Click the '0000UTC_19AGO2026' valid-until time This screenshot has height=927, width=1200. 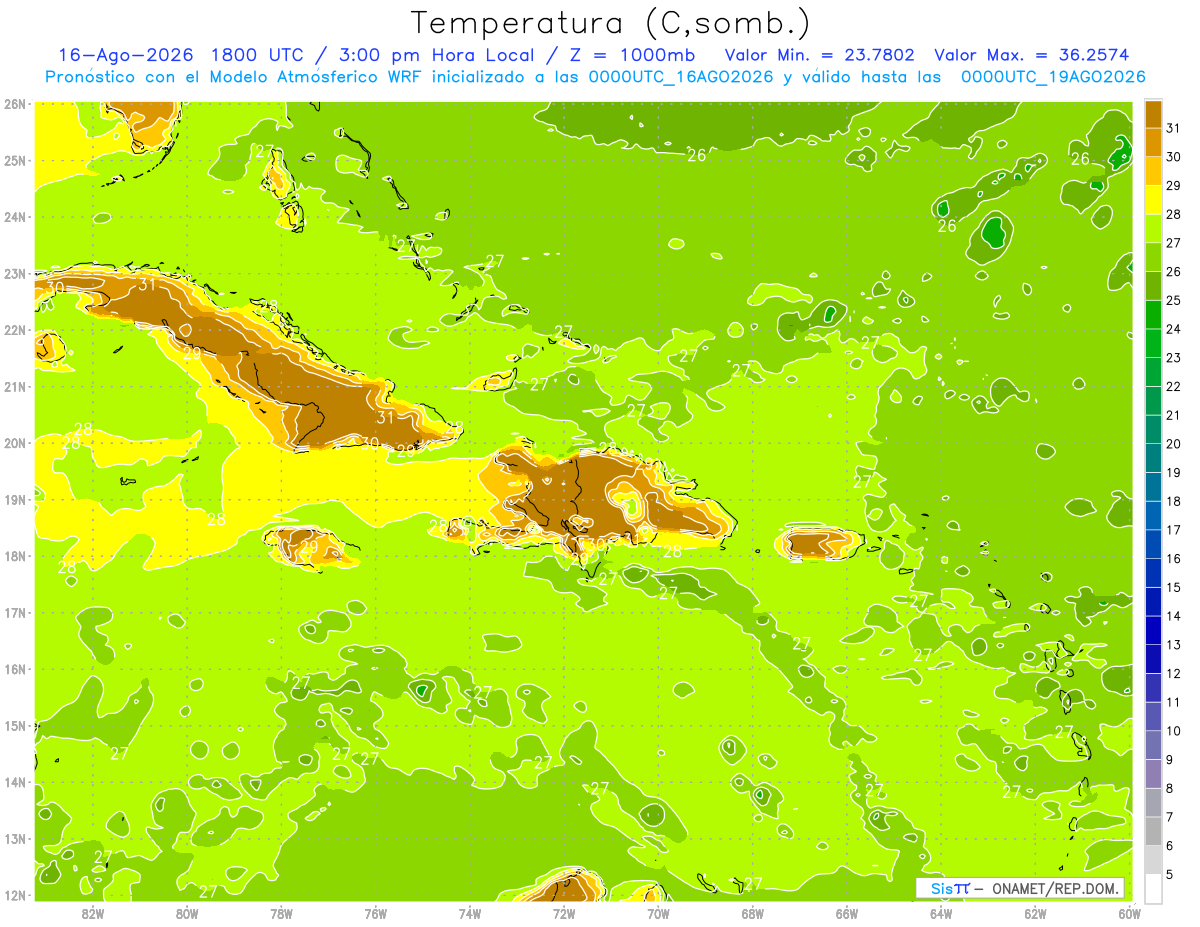[x=1053, y=77]
